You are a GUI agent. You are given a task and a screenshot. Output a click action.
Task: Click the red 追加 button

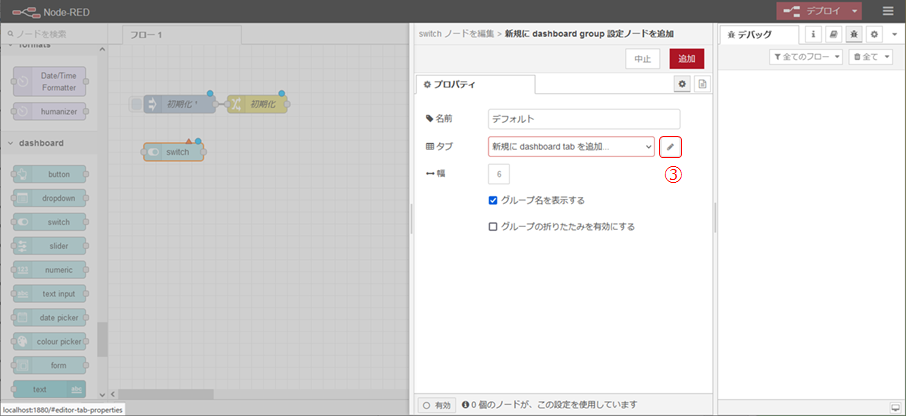click(686, 59)
